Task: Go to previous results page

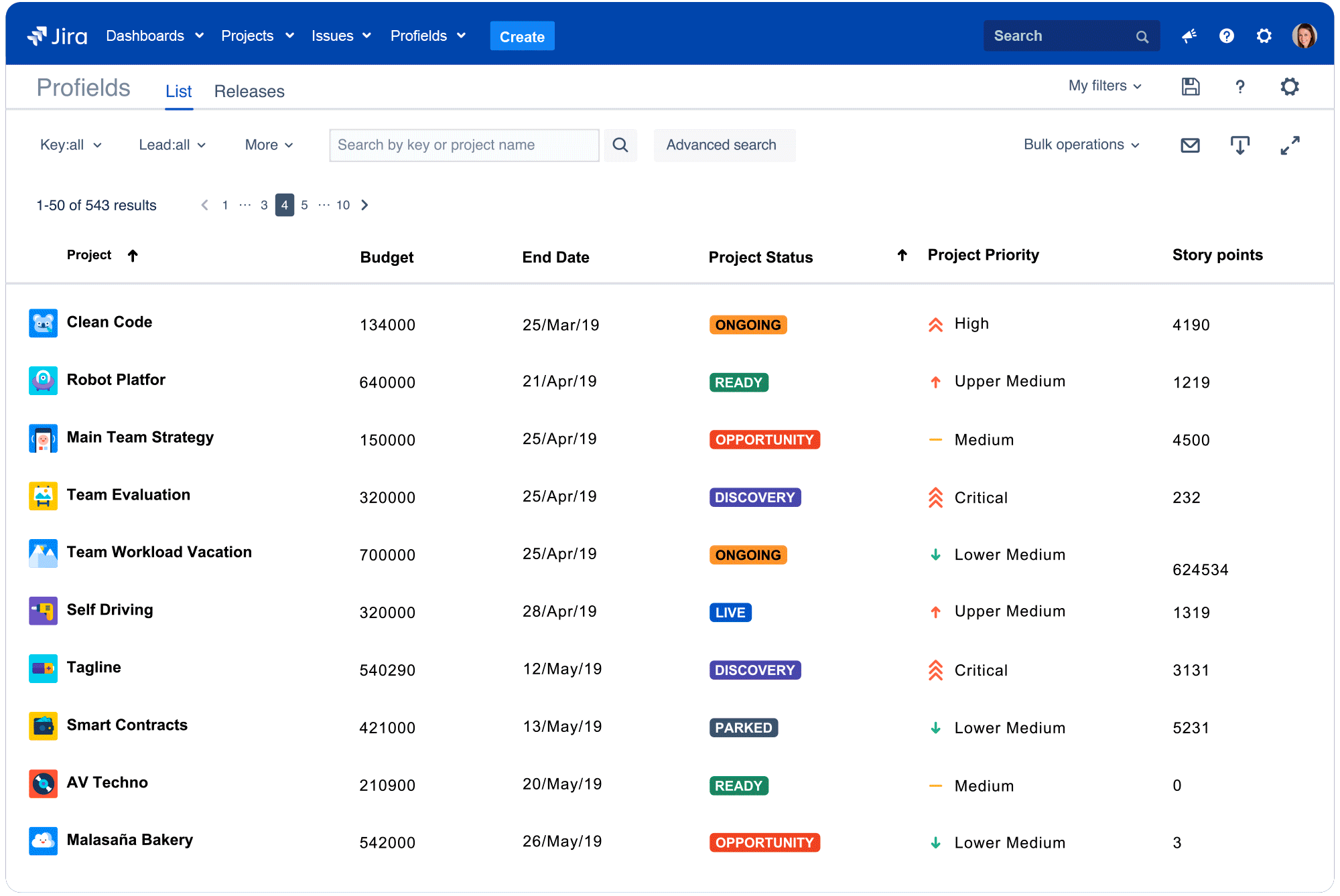Action: (x=204, y=205)
